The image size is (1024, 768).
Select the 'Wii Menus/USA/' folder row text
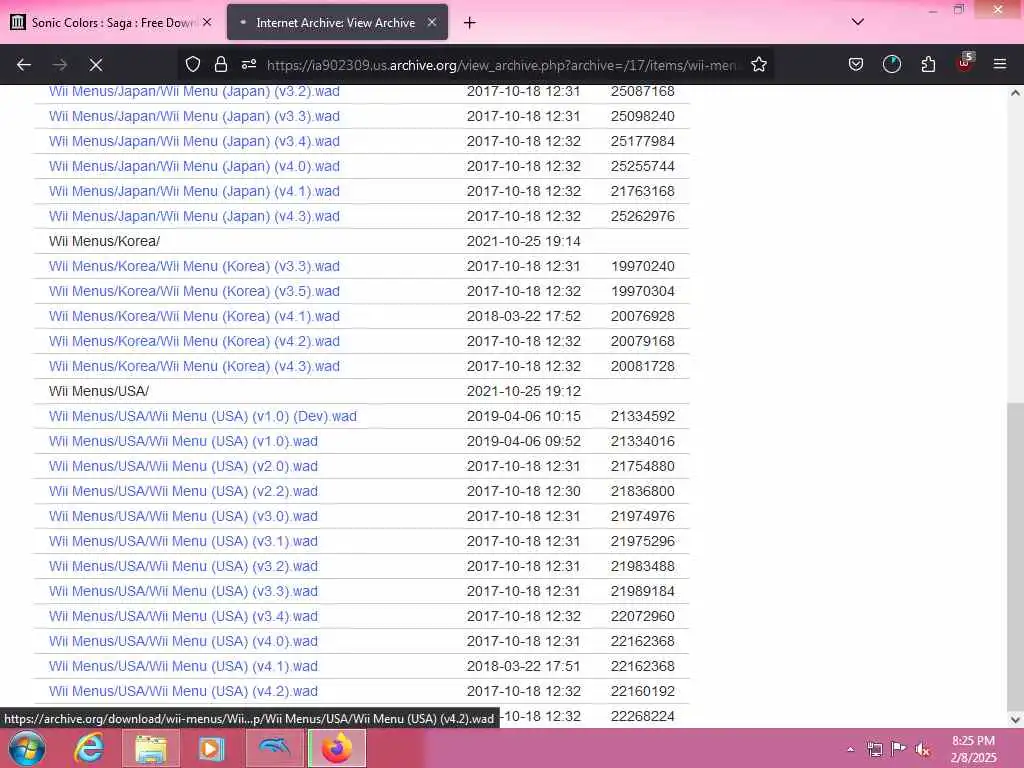99,391
